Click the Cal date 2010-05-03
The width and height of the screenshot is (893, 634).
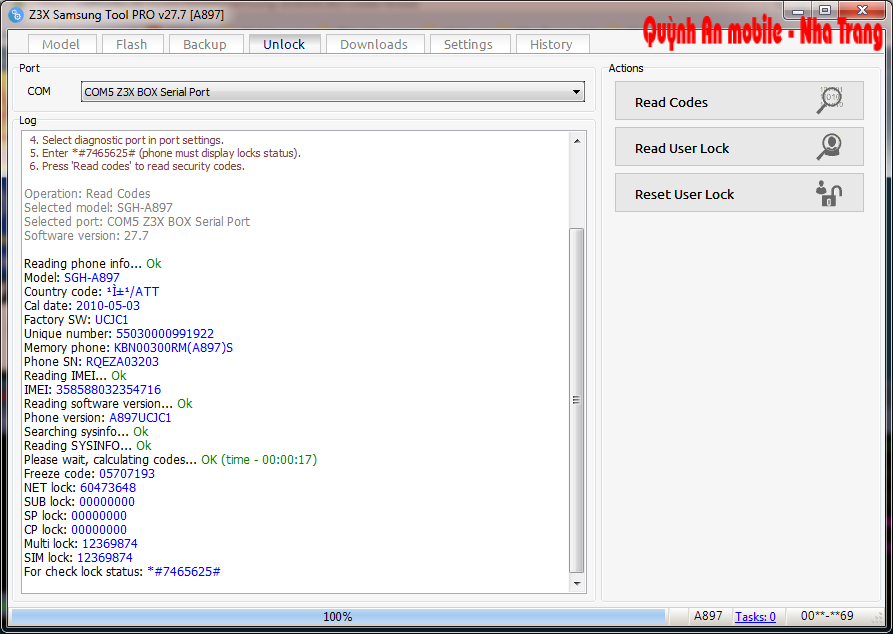tap(108, 306)
